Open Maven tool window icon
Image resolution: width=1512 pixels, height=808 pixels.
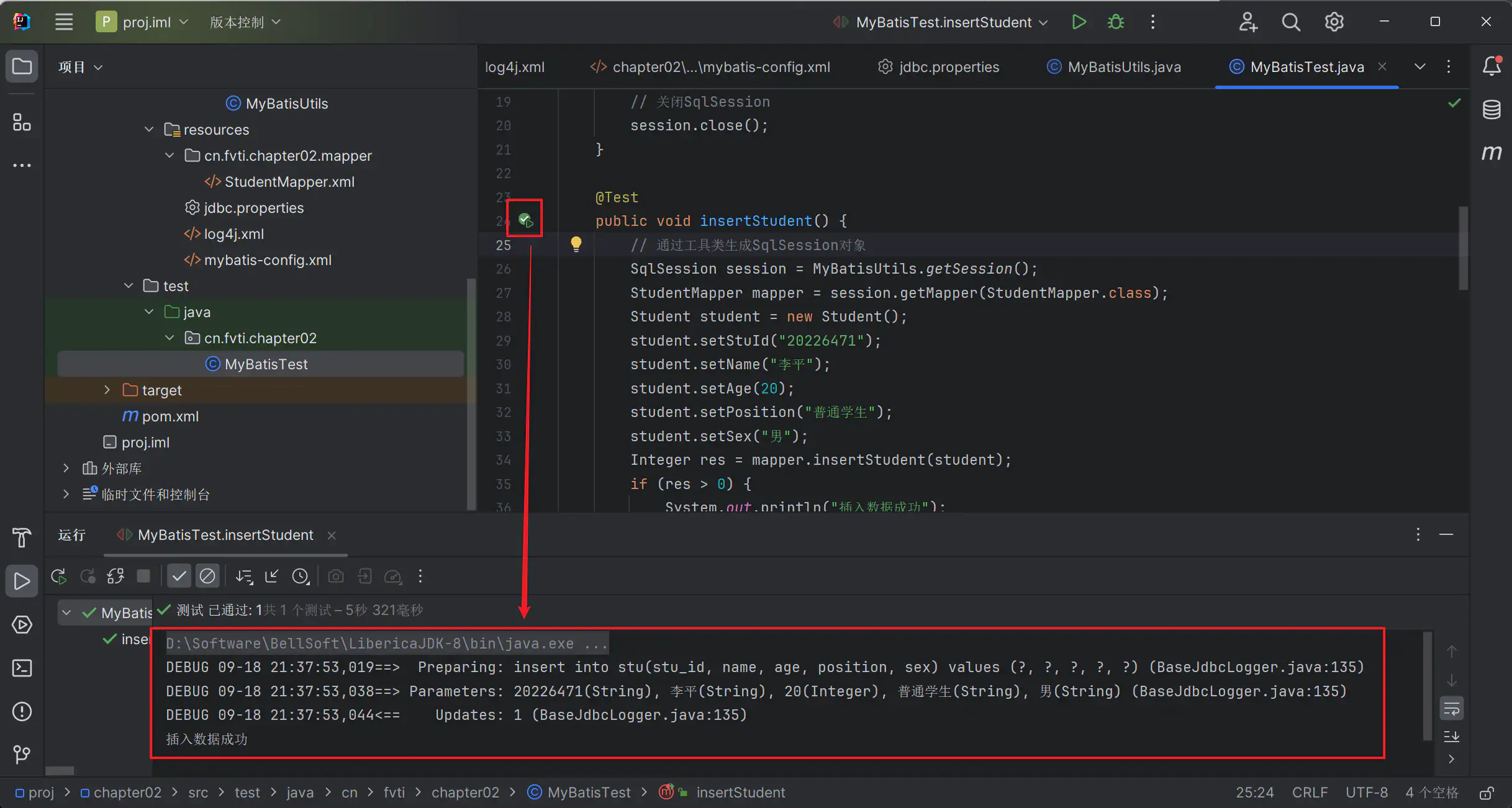[x=1492, y=153]
